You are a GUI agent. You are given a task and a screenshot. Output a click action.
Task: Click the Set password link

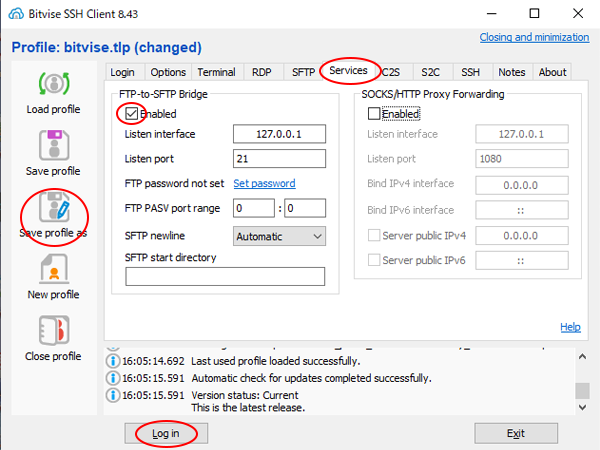264,183
